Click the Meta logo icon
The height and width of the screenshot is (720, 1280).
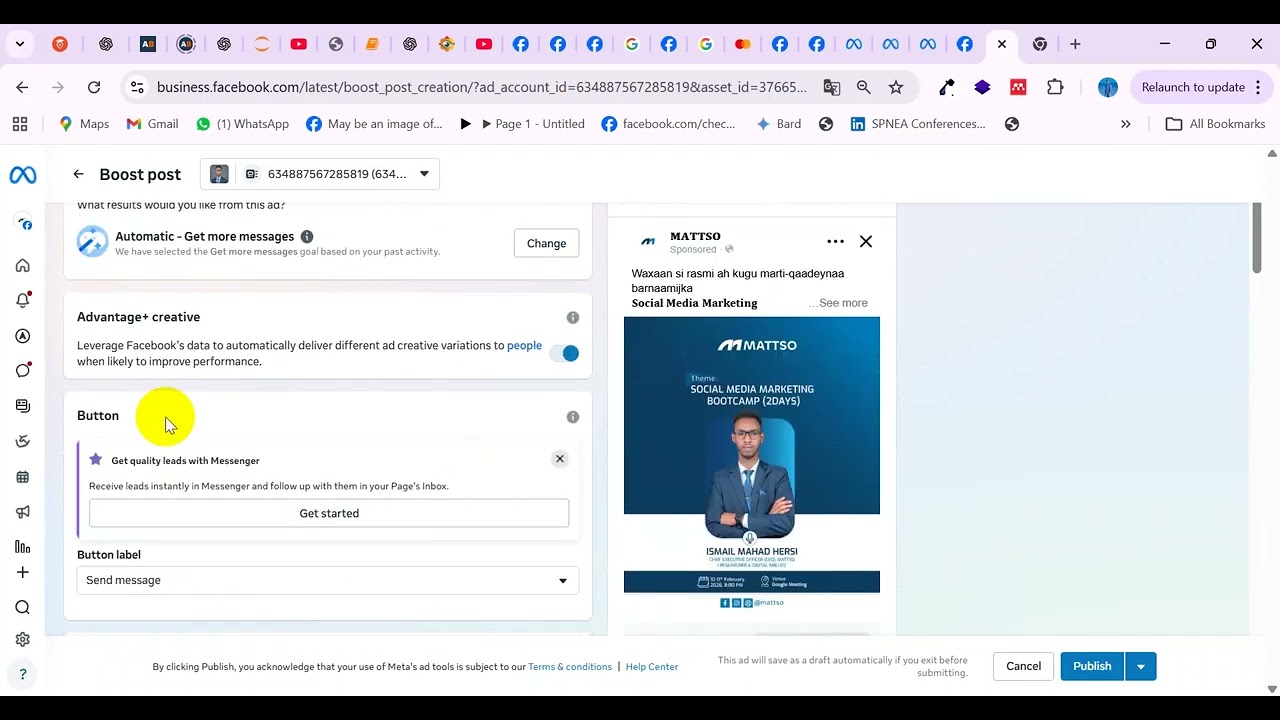pyautogui.click(x=23, y=175)
